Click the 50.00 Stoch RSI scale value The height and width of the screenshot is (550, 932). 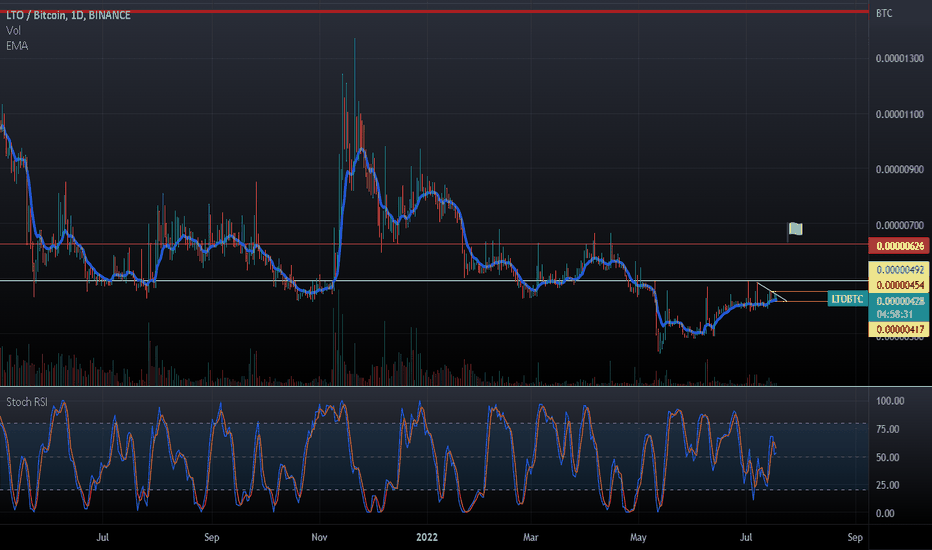[887, 457]
